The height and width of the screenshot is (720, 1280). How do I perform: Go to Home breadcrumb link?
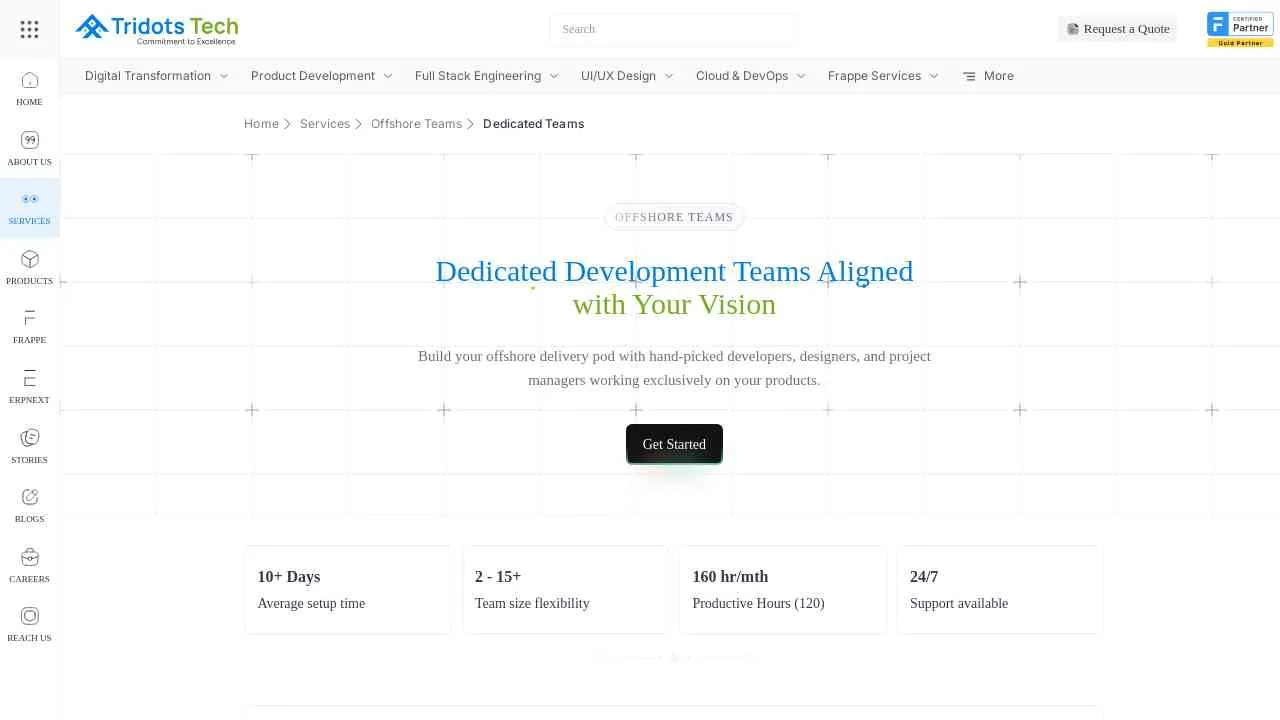(x=261, y=124)
